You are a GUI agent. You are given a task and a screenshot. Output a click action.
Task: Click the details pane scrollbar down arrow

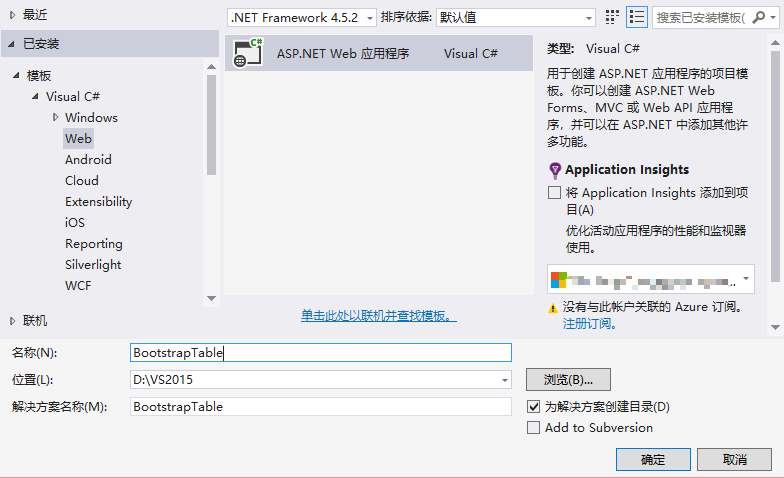[776, 328]
